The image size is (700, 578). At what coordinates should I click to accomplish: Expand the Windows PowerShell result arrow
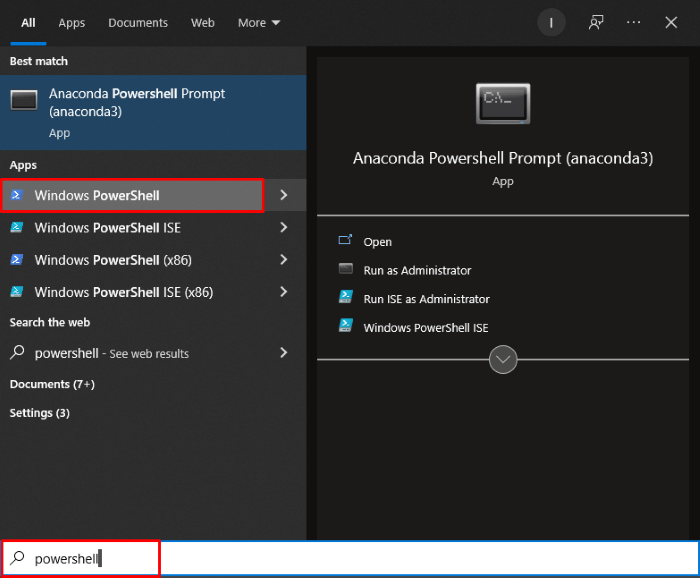283,195
